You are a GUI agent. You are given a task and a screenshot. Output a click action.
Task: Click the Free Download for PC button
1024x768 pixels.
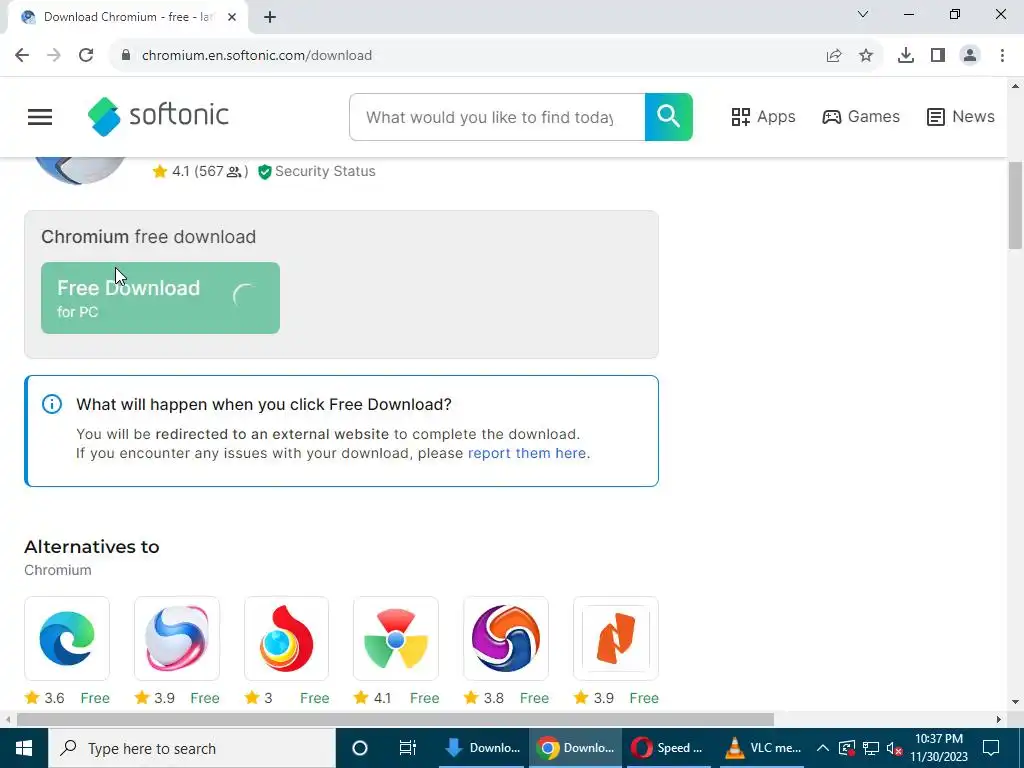tap(160, 298)
